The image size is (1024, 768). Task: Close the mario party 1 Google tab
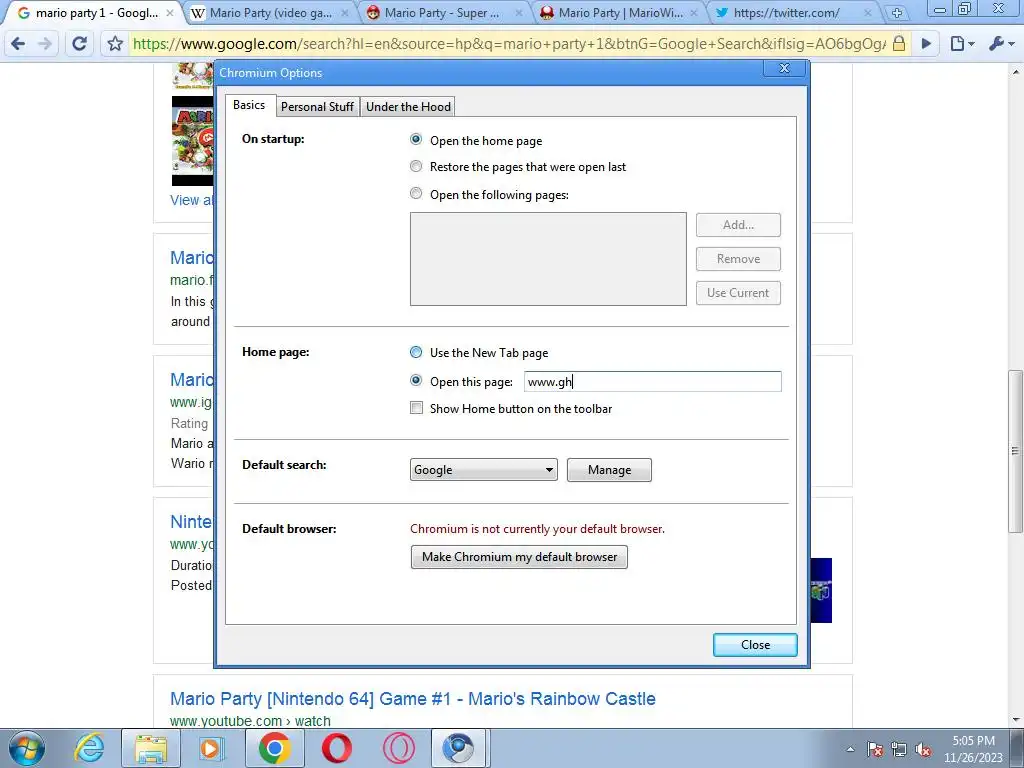click(170, 12)
